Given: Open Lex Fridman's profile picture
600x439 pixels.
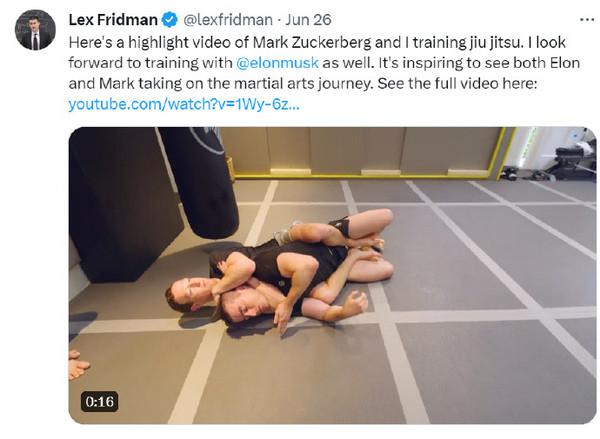Looking at the screenshot, I should point(35,30).
